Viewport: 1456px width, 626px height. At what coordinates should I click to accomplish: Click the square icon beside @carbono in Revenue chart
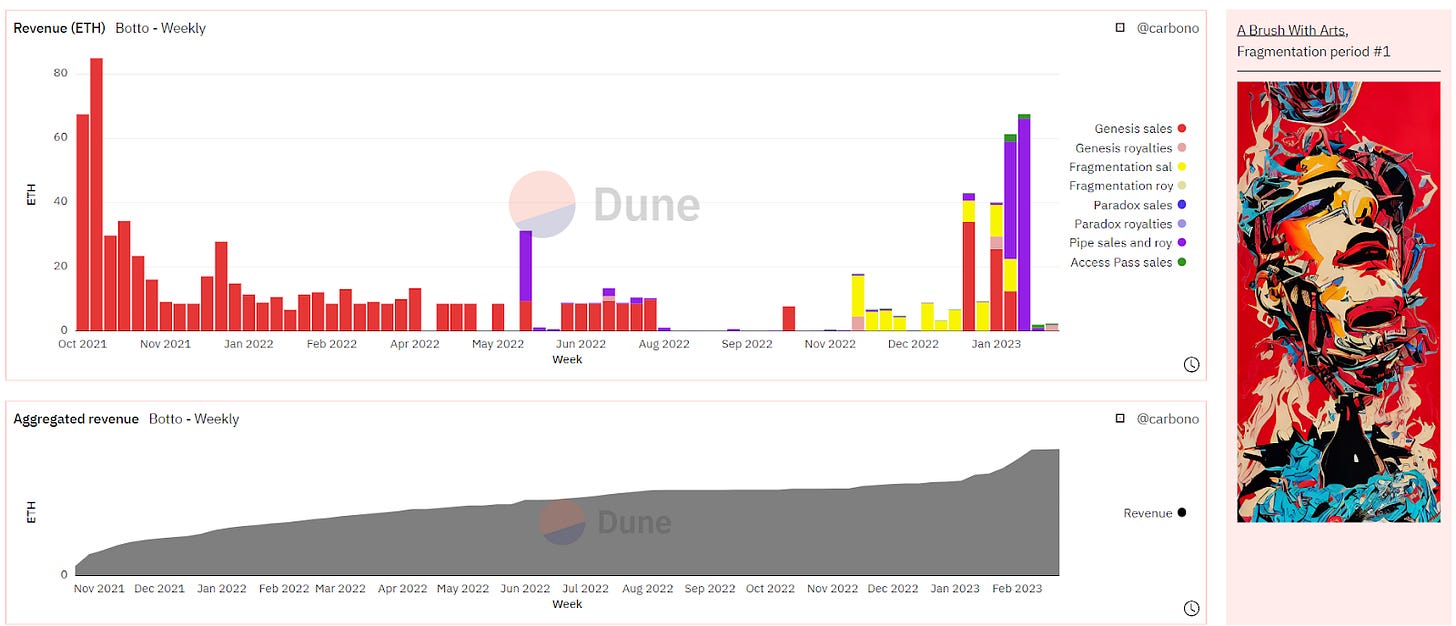click(x=1120, y=28)
